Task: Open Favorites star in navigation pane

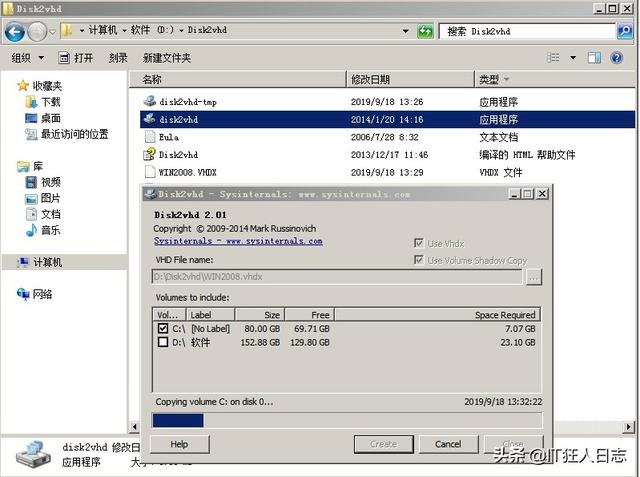Action: 23,85
